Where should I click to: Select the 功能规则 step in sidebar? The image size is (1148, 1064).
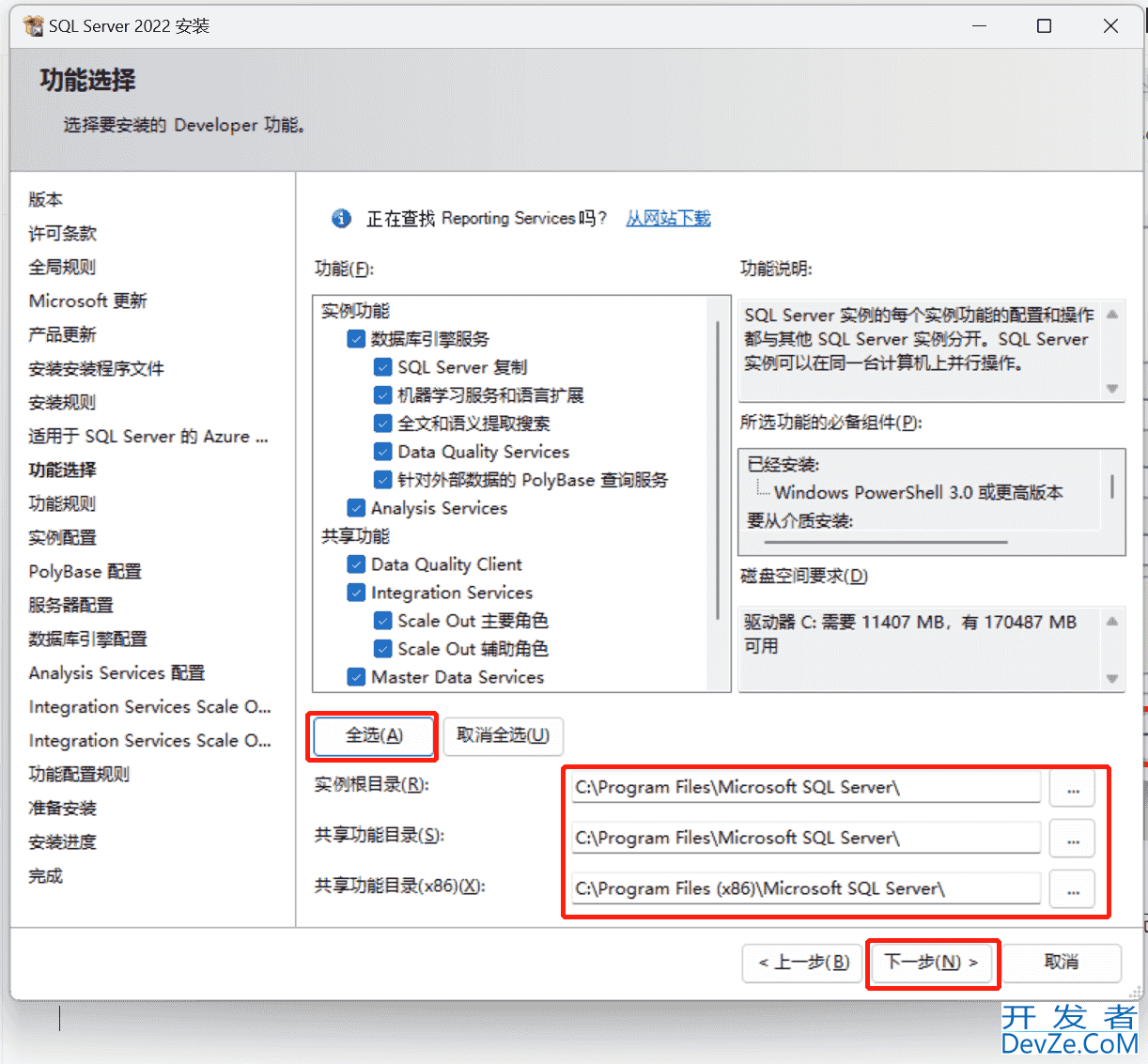click(62, 503)
